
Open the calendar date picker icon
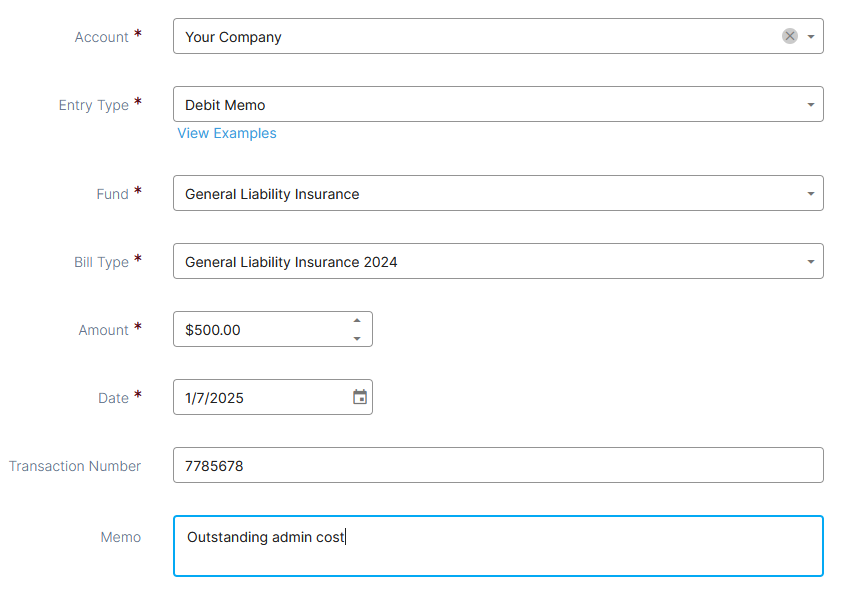pyautogui.click(x=360, y=397)
